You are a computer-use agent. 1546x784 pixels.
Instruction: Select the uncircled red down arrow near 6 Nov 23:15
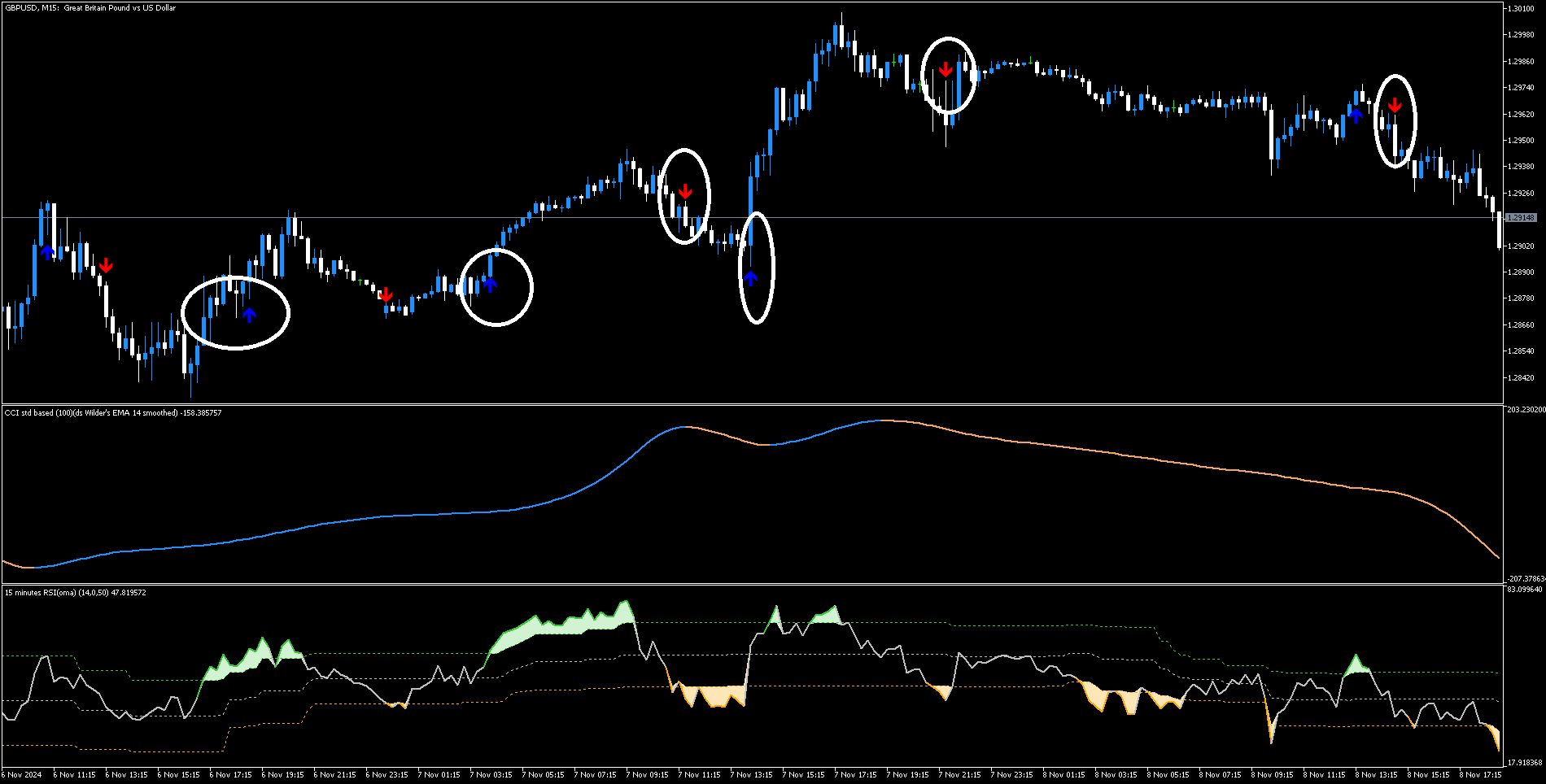click(386, 294)
